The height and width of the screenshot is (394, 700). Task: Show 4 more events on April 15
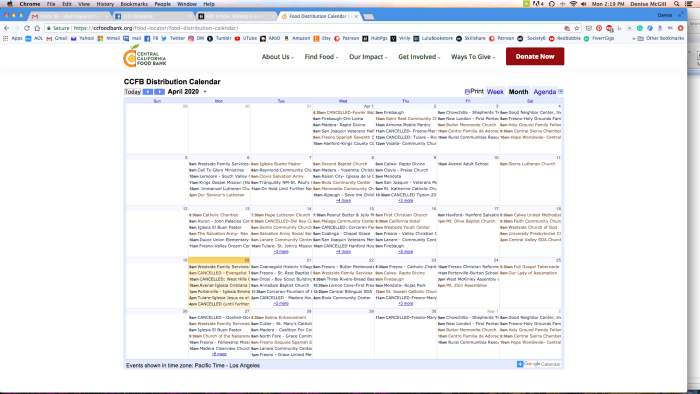coord(343,252)
